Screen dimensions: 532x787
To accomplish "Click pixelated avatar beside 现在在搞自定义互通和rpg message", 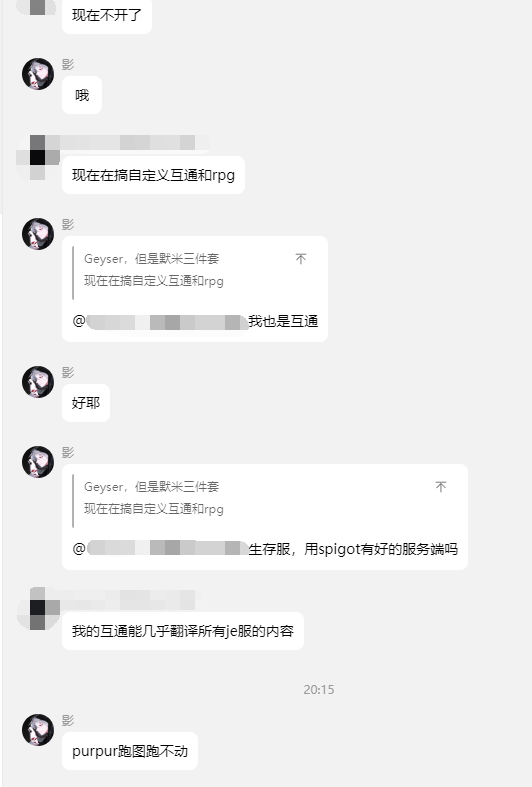I will pos(38,157).
